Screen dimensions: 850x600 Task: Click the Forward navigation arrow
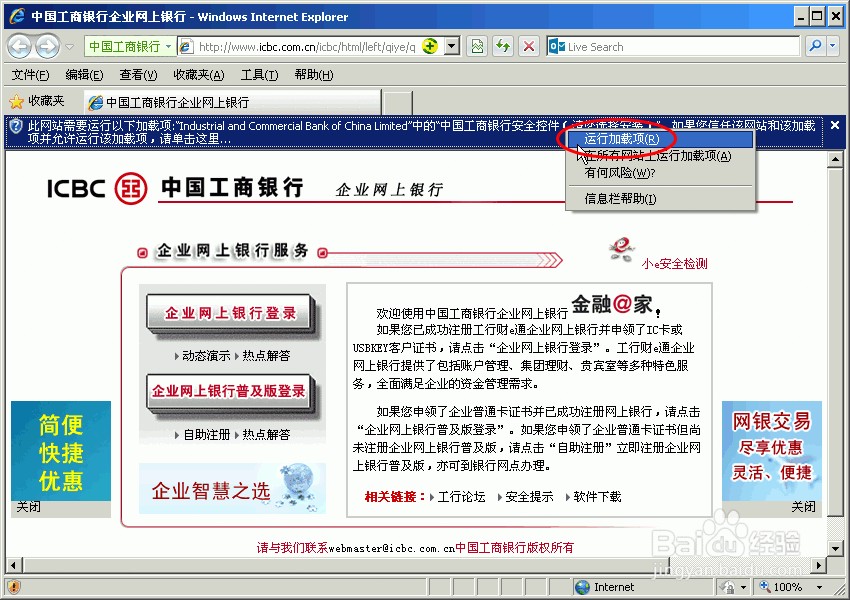(x=48, y=47)
